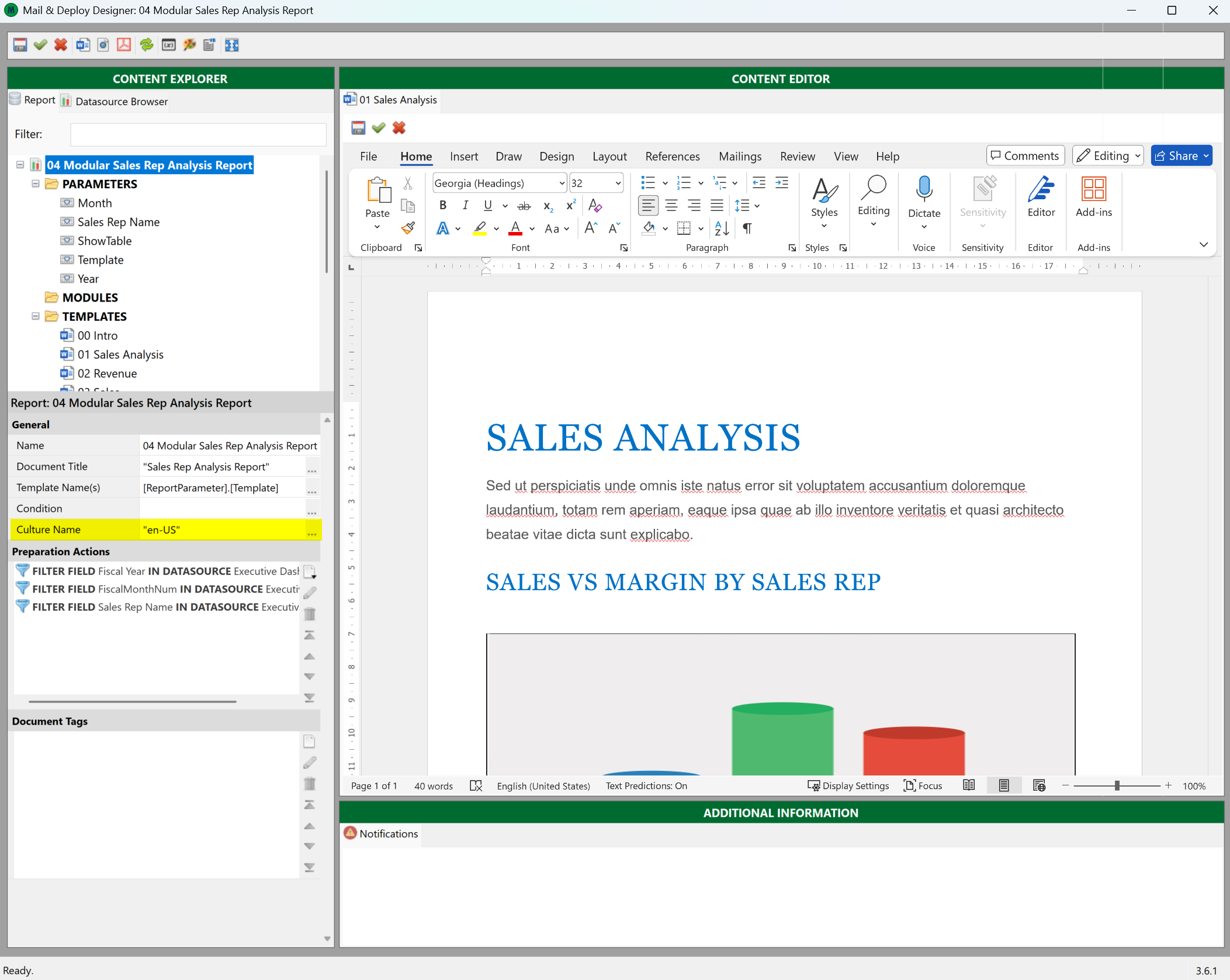Viewport: 1230px width, 980px height.
Task: Open the Editing mode dropdown near Share
Action: click(x=1108, y=156)
